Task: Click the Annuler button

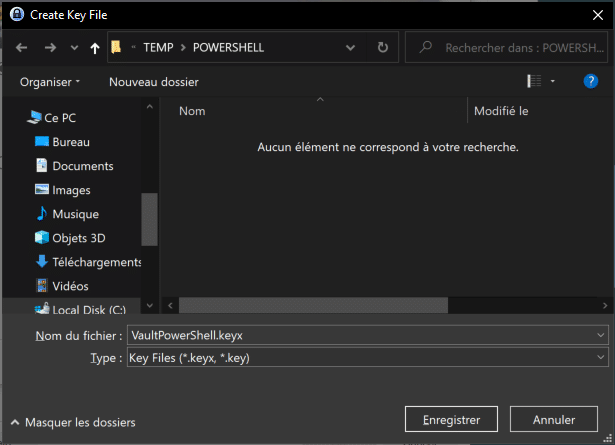Action: point(554,420)
